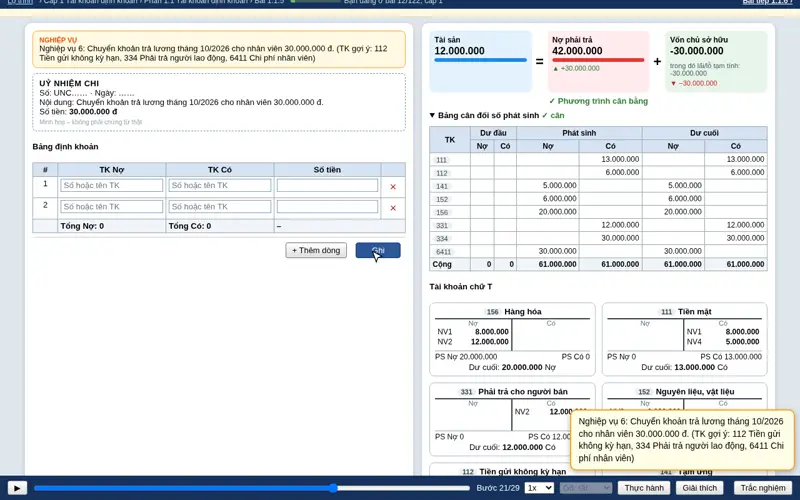Select account chip 141 in the balance table

coord(441,186)
